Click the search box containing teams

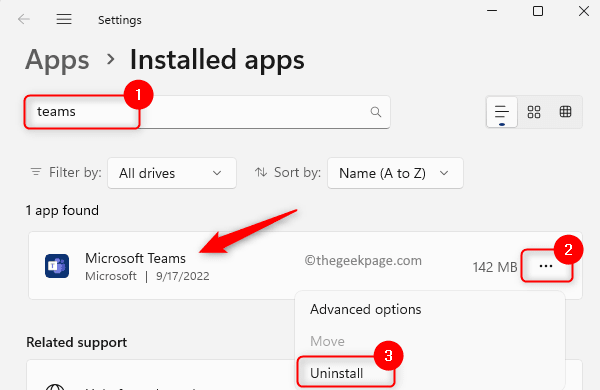click(207, 112)
